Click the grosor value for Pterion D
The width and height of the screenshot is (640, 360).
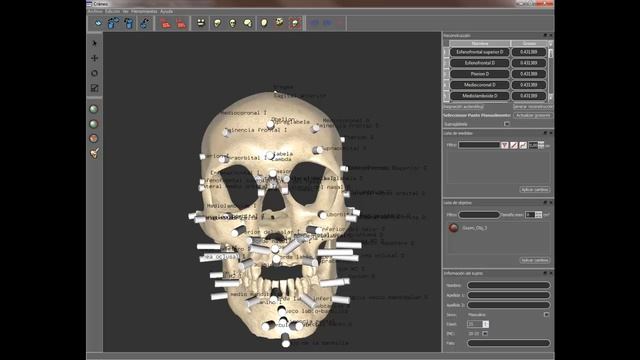tap(529, 74)
